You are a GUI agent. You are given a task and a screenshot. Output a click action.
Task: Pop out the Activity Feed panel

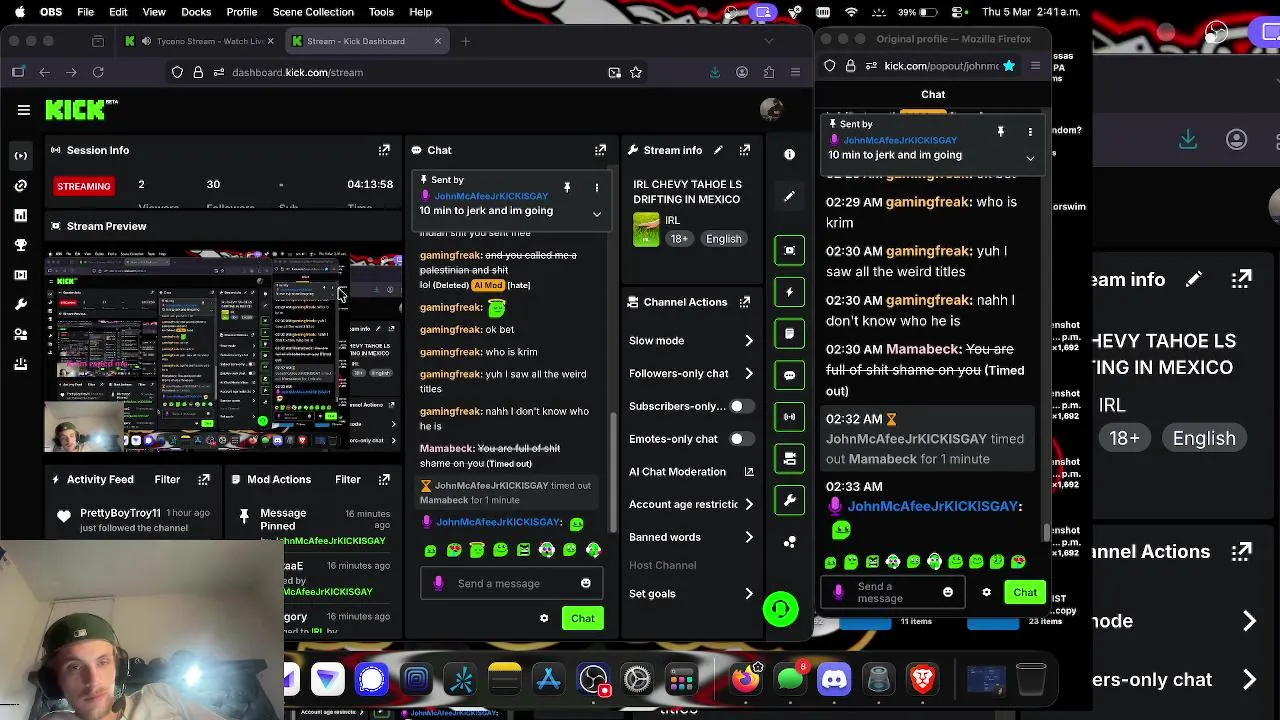204,480
